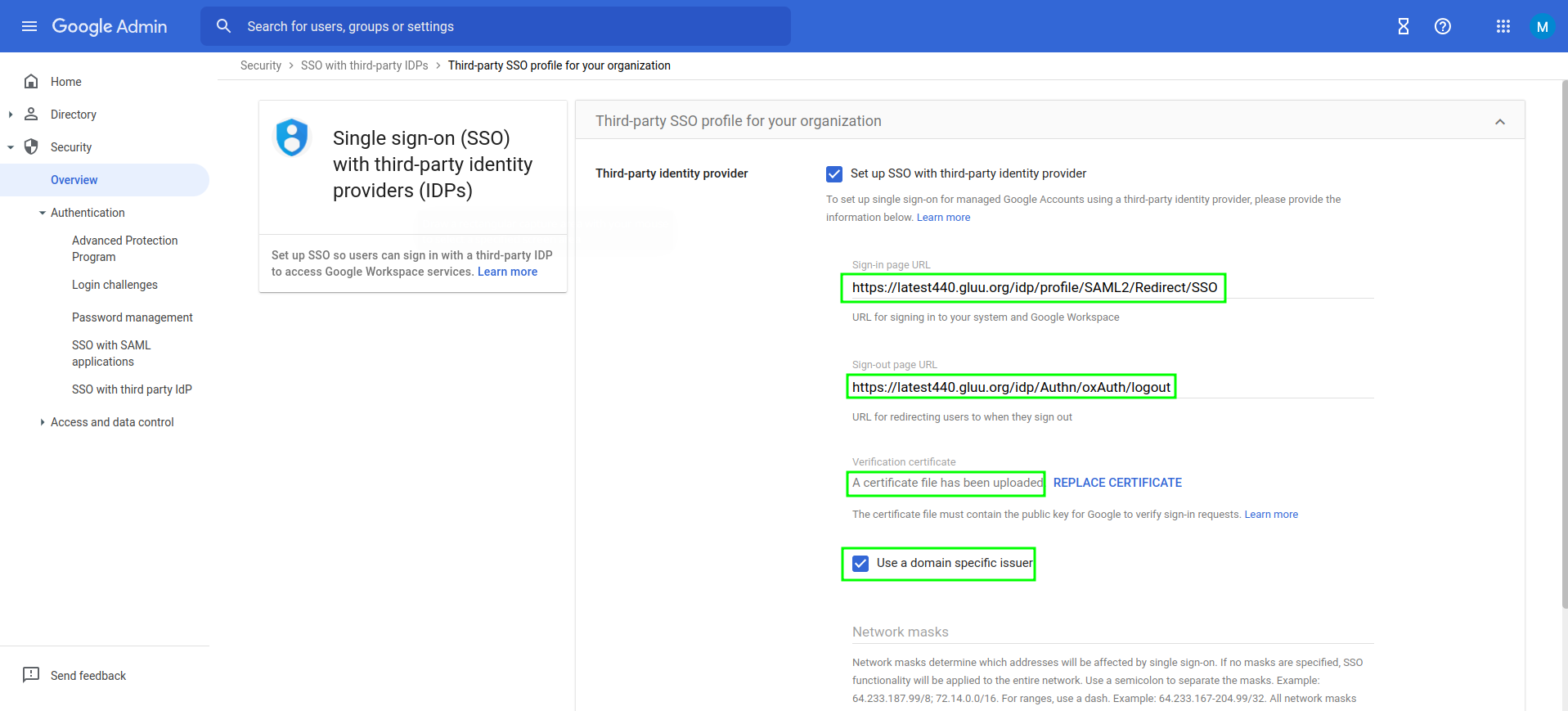Click REPLACE CERTIFICATE button
The image size is (1568, 711).
pos(1117,483)
